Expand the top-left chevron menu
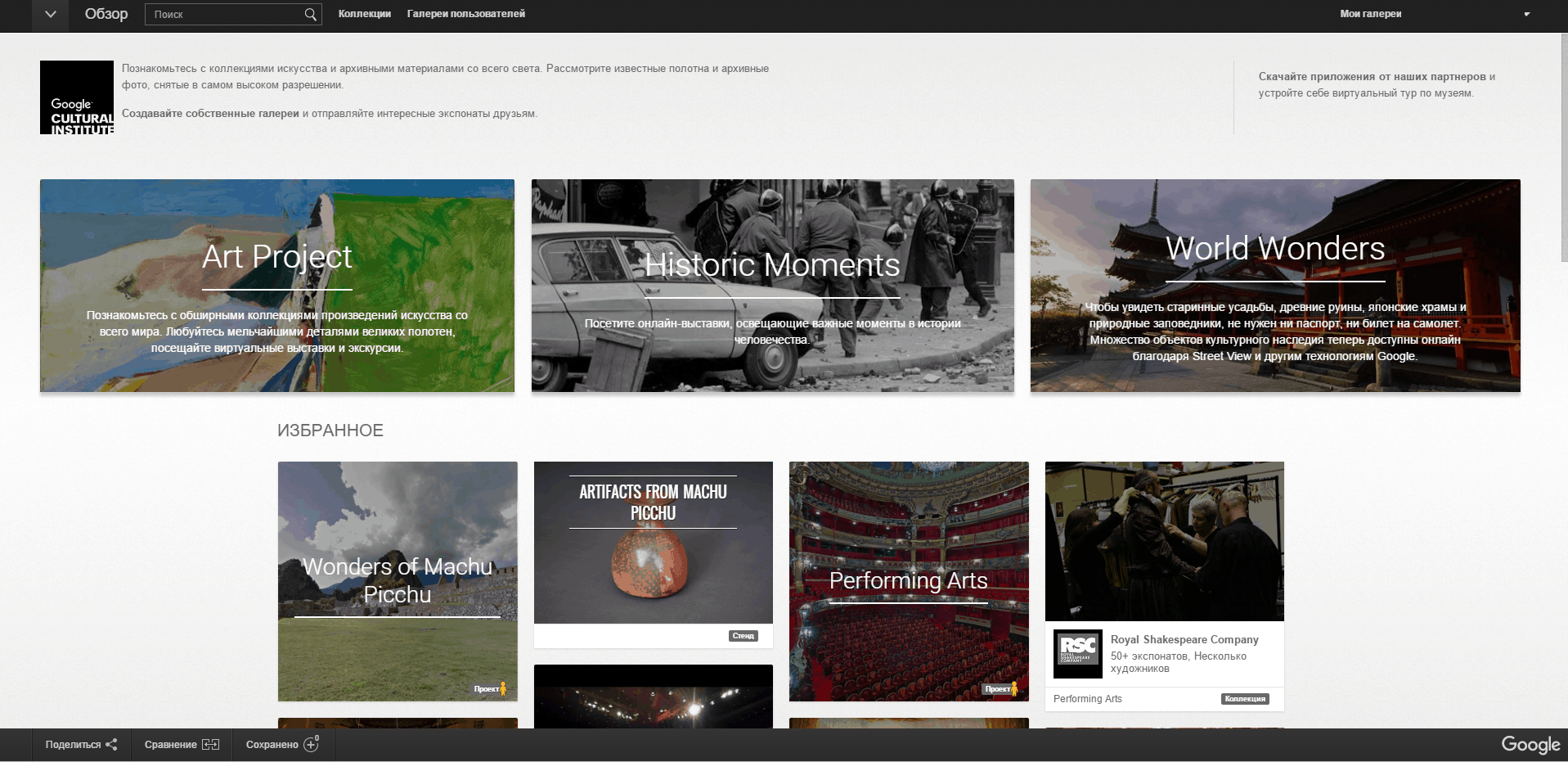Screen dimensions: 1568x762 tap(50, 14)
